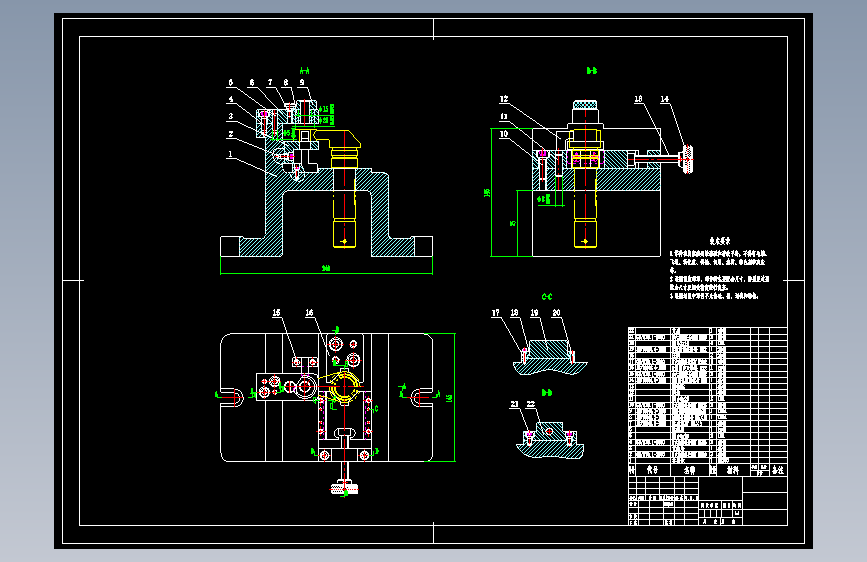This screenshot has height=562, width=867.
Task: Select the knurled knob in the B-B view
Action: pos(688,159)
